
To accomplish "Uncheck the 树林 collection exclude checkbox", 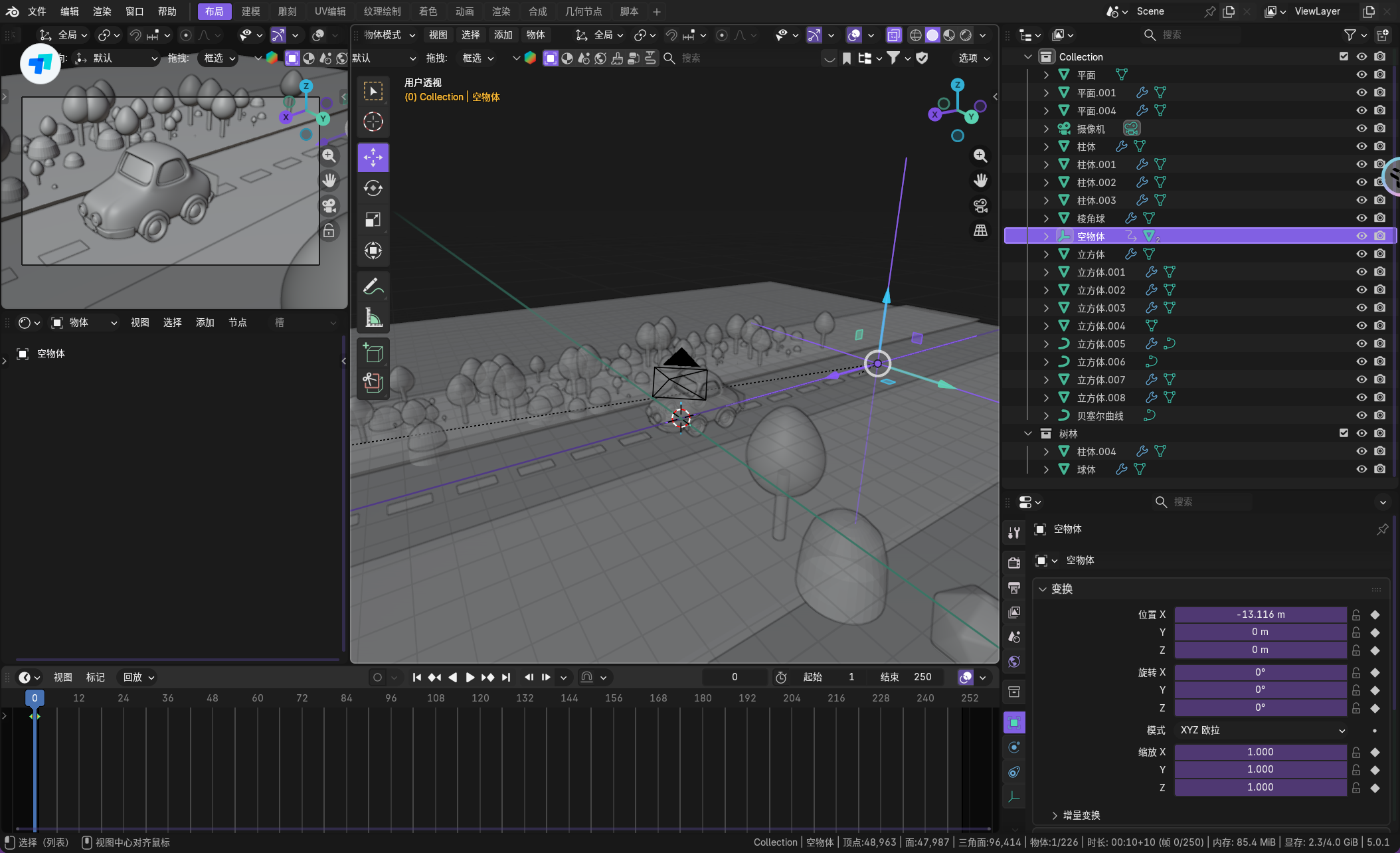I will click(x=1344, y=433).
